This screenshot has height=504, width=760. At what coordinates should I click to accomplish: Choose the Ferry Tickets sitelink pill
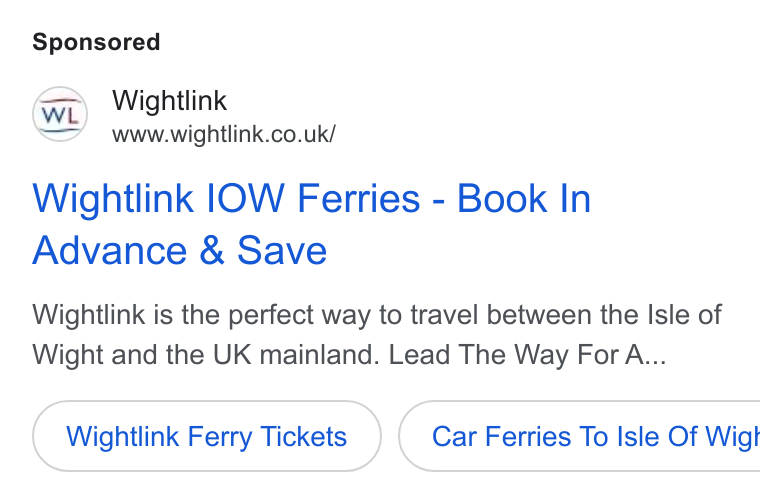click(207, 436)
